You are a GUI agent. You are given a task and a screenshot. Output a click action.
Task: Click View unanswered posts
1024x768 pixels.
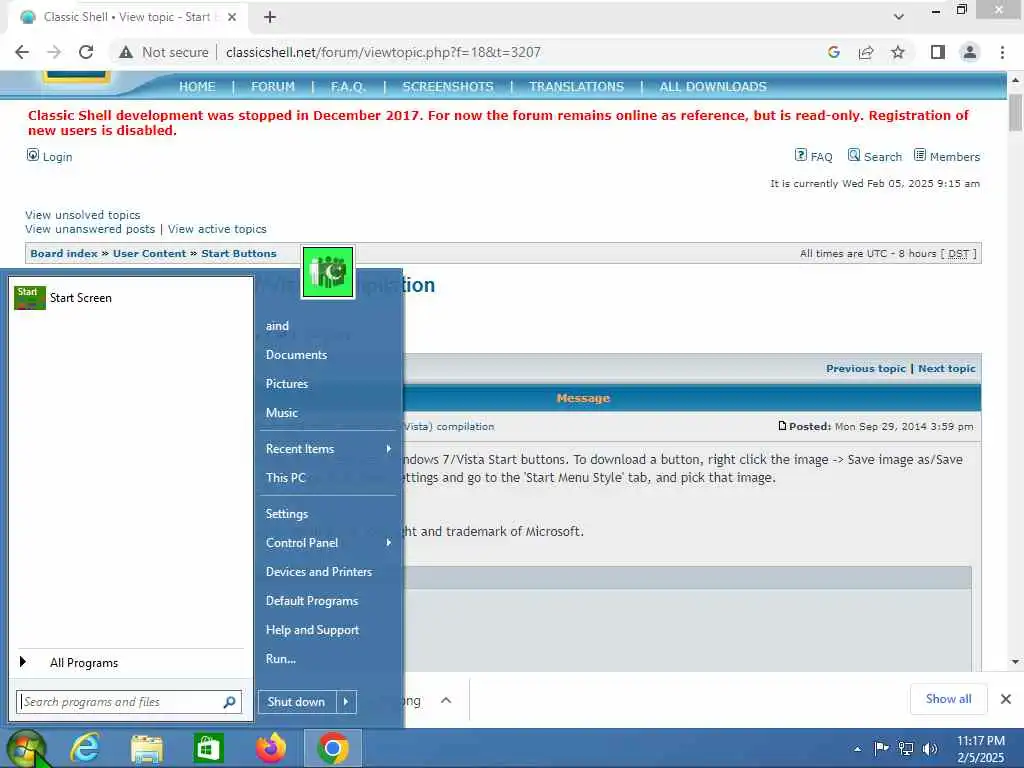(x=90, y=229)
